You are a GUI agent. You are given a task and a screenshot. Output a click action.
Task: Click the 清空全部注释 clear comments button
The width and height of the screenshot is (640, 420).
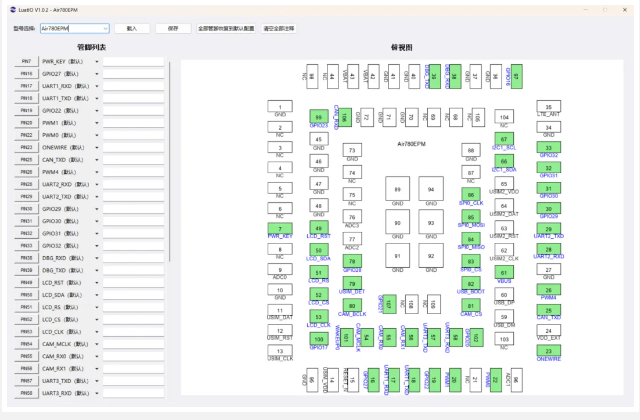tap(279, 28)
